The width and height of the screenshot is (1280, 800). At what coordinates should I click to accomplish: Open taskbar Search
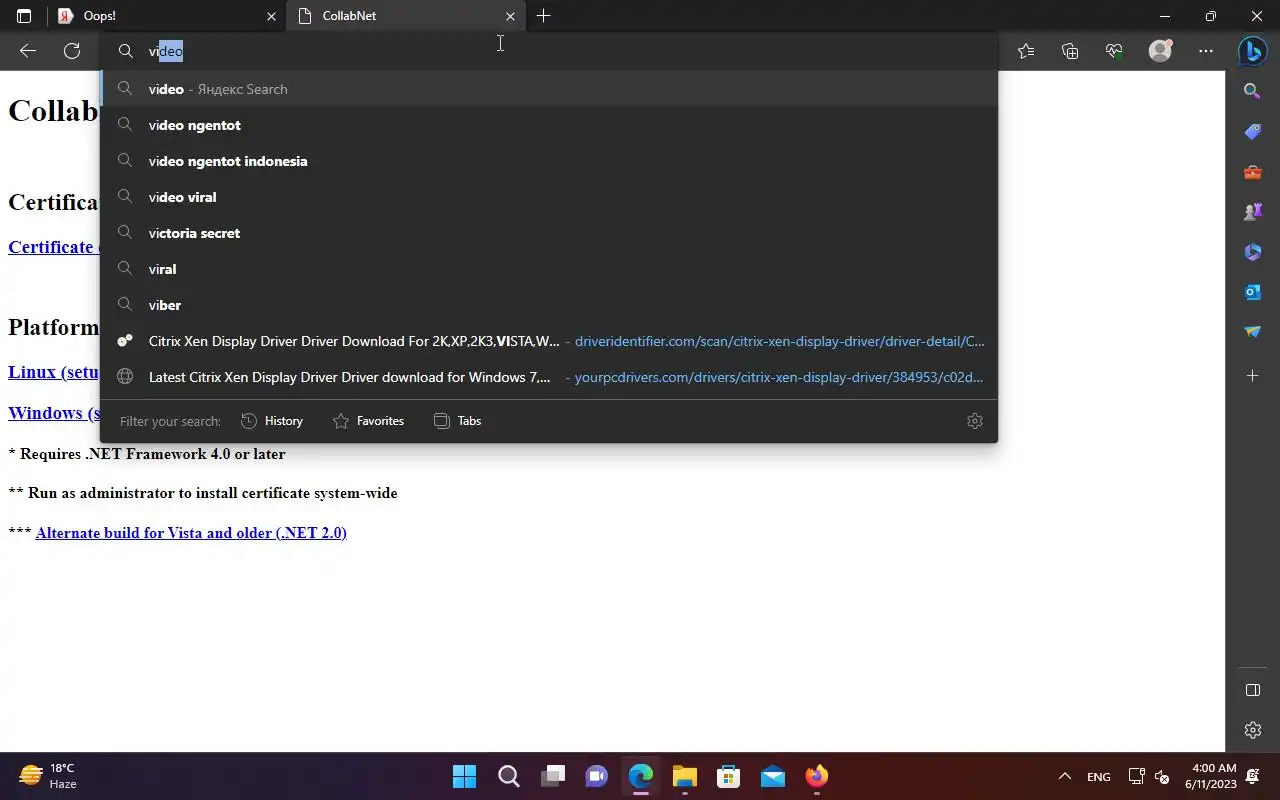(508, 776)
